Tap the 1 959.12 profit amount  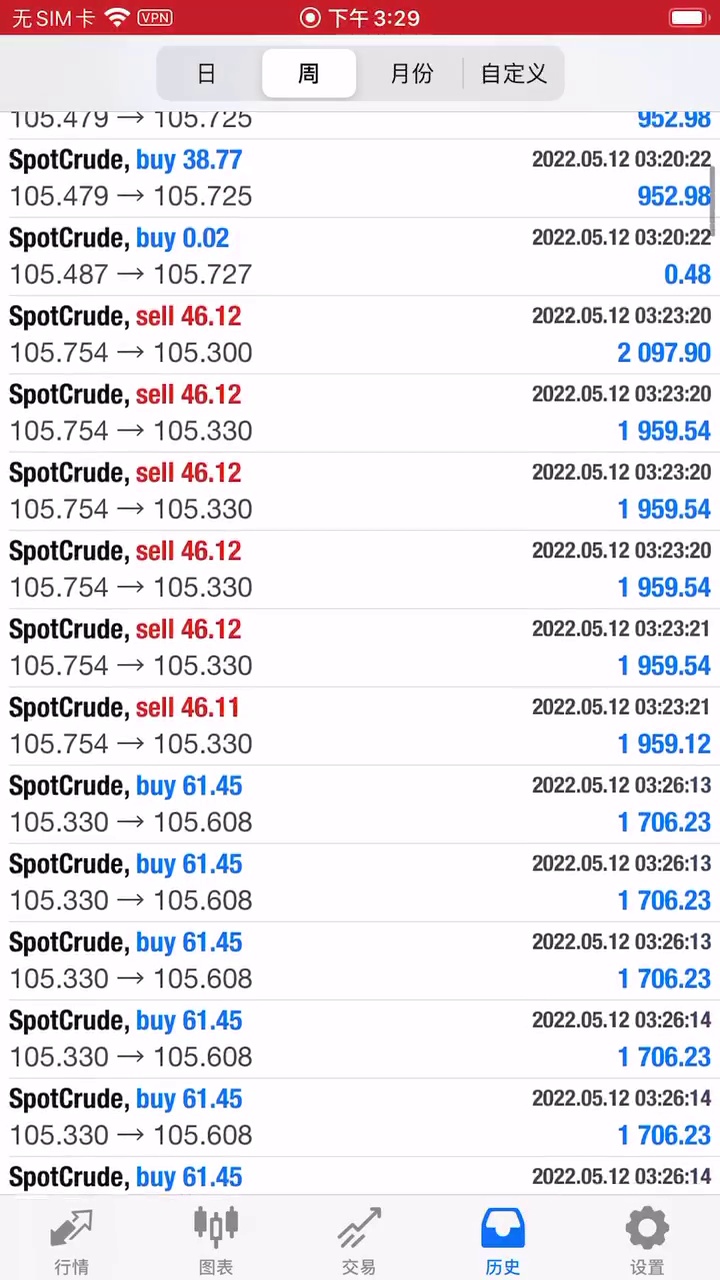(664, 744)
